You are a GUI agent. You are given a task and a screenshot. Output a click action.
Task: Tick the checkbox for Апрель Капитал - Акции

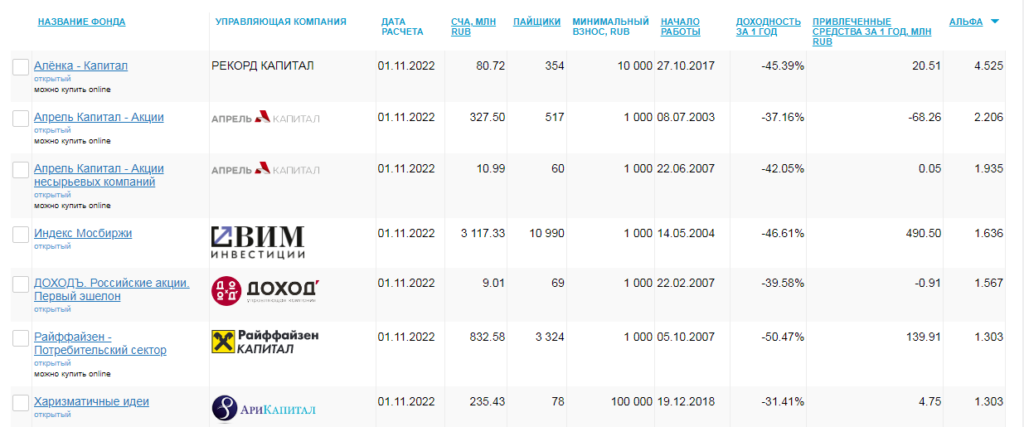pos(21,118)
